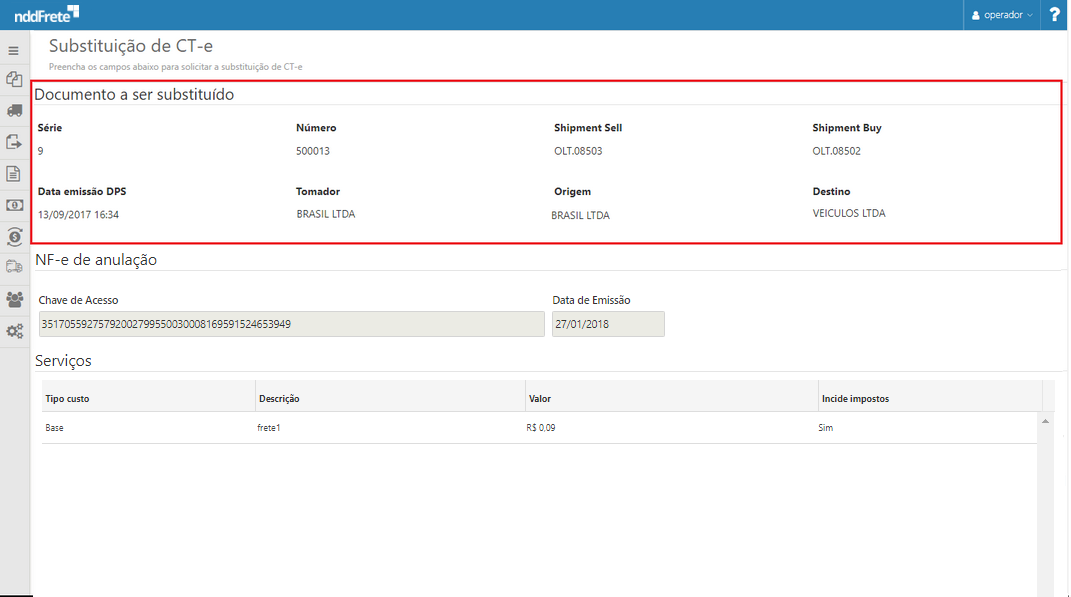Click the nddFrete logo
Screen dimensions: 1071x597
pos(46,14)
